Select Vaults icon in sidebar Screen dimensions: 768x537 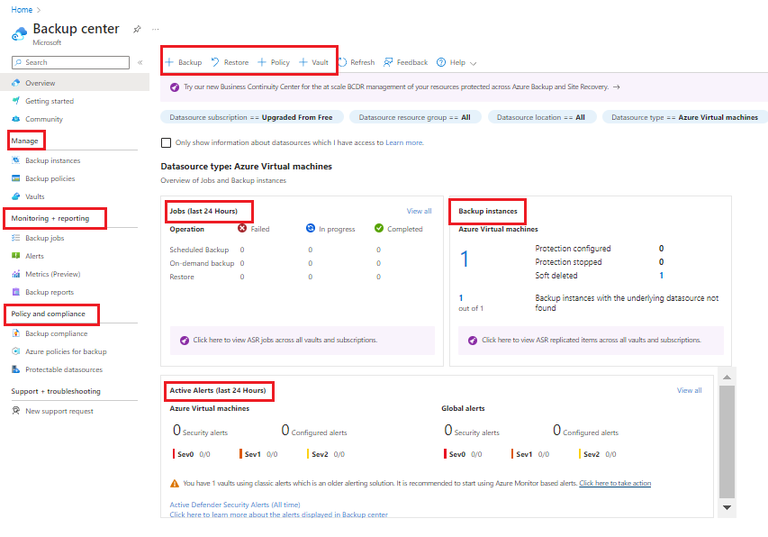(x=16, y=196)
